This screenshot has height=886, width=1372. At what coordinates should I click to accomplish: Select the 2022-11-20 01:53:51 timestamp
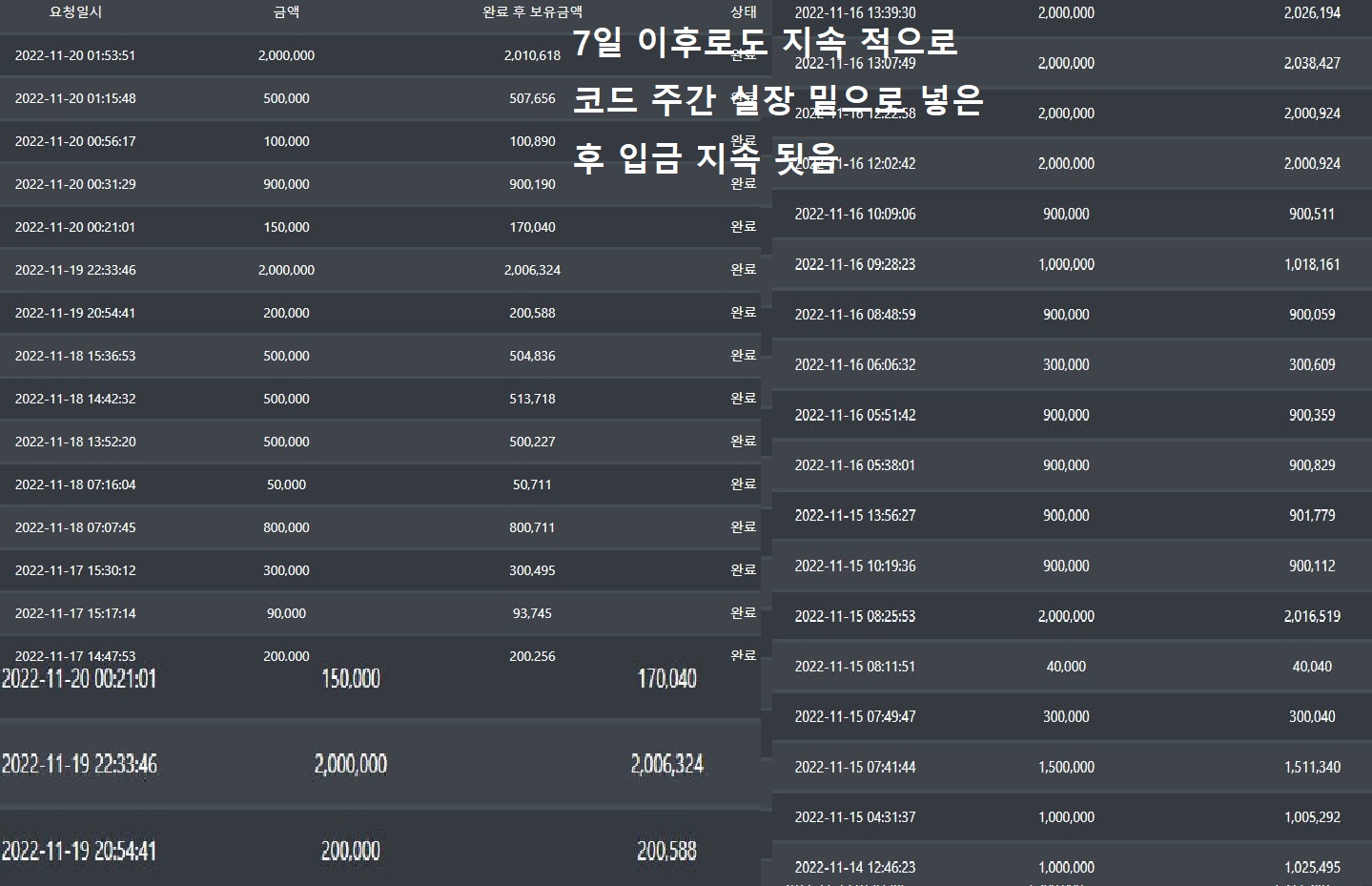[x=75, y=55]
